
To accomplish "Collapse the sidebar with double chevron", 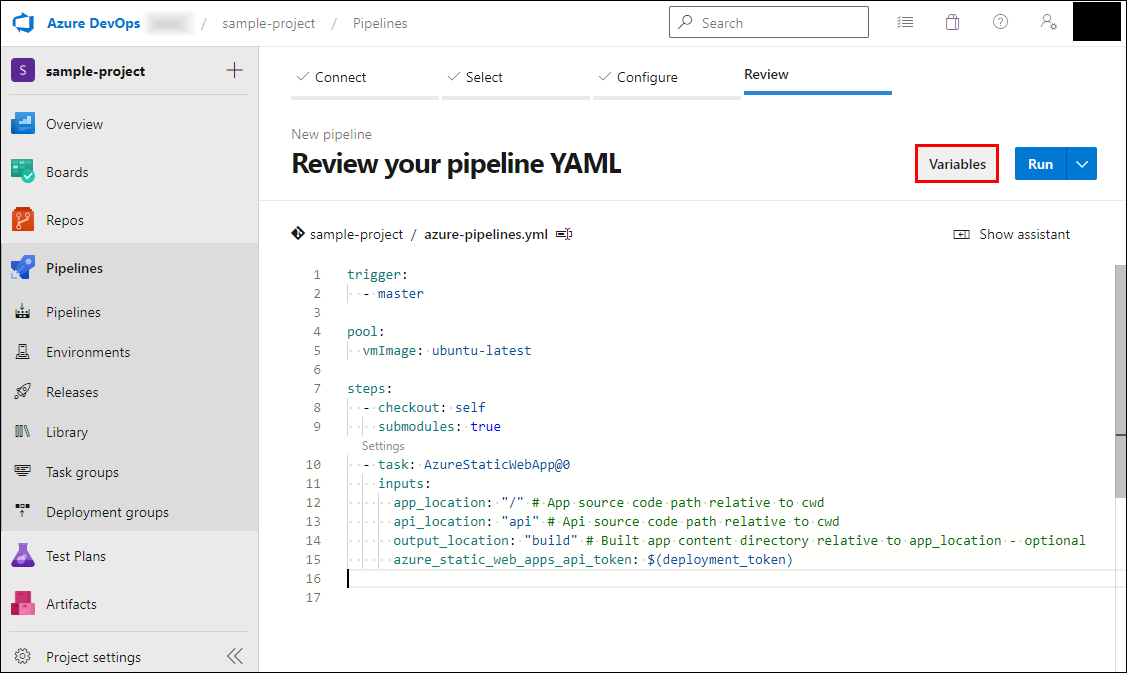I will click(235, 656).
